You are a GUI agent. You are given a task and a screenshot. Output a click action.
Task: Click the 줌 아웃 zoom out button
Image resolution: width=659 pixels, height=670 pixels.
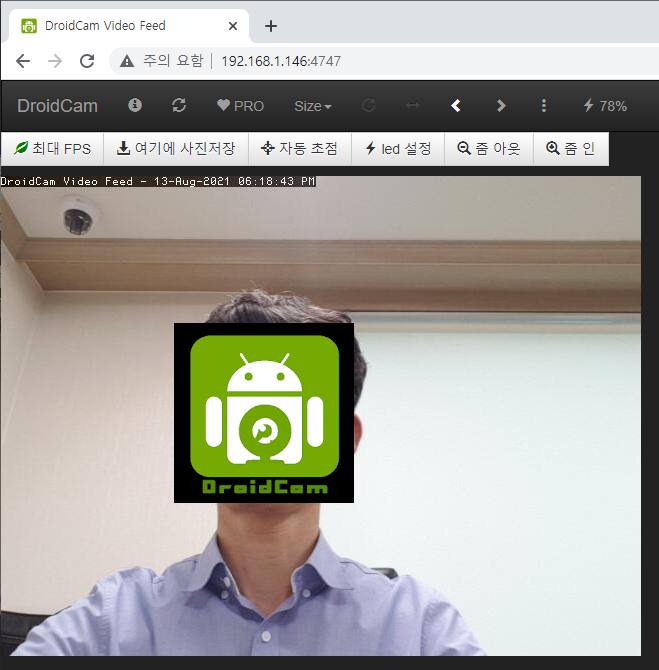(x=489, y=149)
